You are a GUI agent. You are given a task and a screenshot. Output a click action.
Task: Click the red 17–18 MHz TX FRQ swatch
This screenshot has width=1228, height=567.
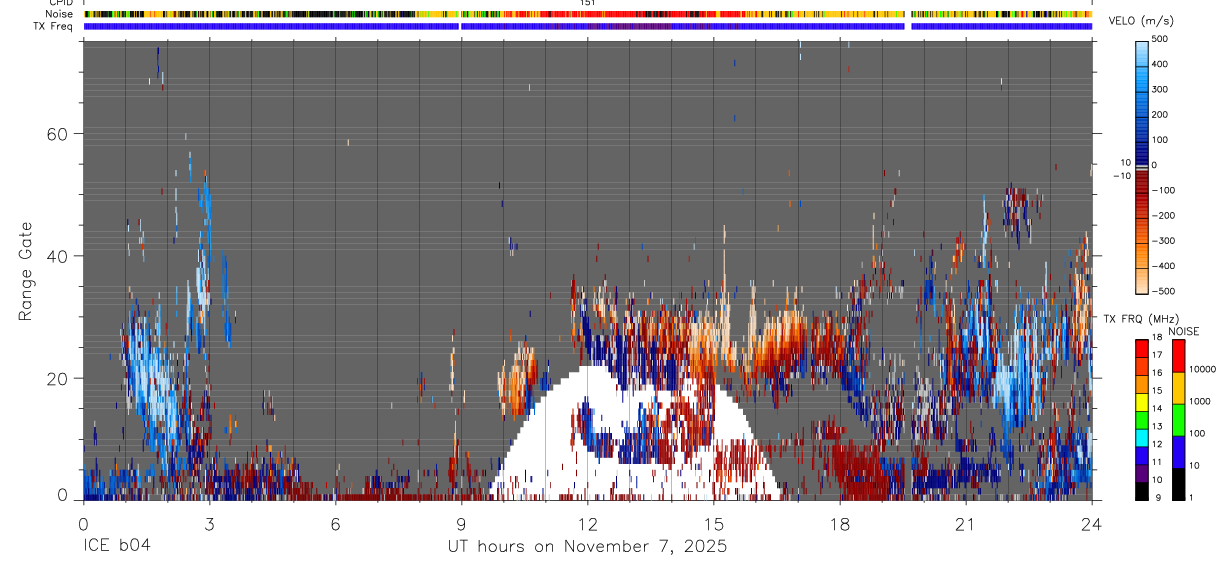point(1141,347)
